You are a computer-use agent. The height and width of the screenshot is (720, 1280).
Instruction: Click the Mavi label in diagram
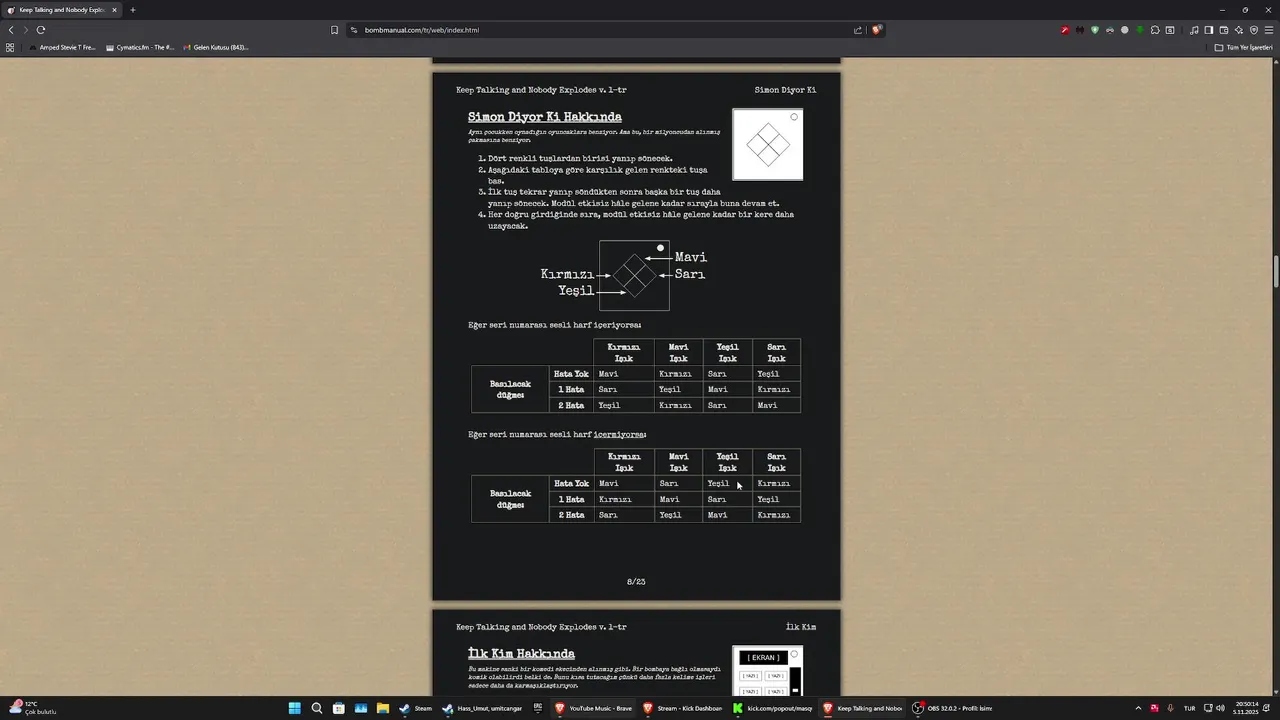691,257
